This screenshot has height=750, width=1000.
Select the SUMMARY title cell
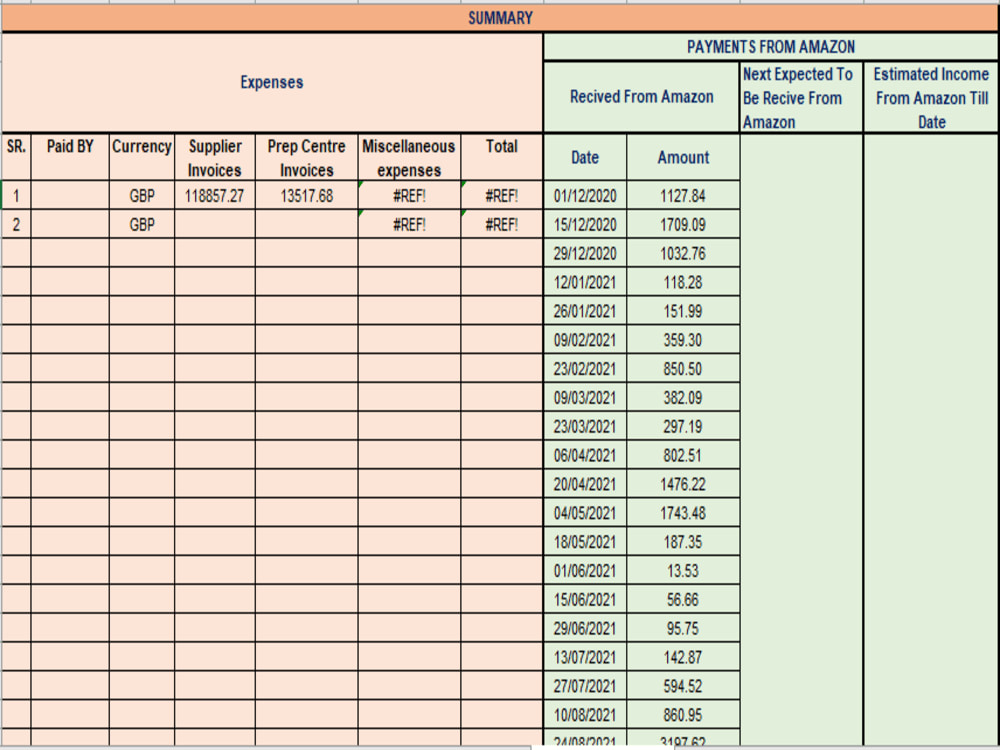[x=500, y=18]
